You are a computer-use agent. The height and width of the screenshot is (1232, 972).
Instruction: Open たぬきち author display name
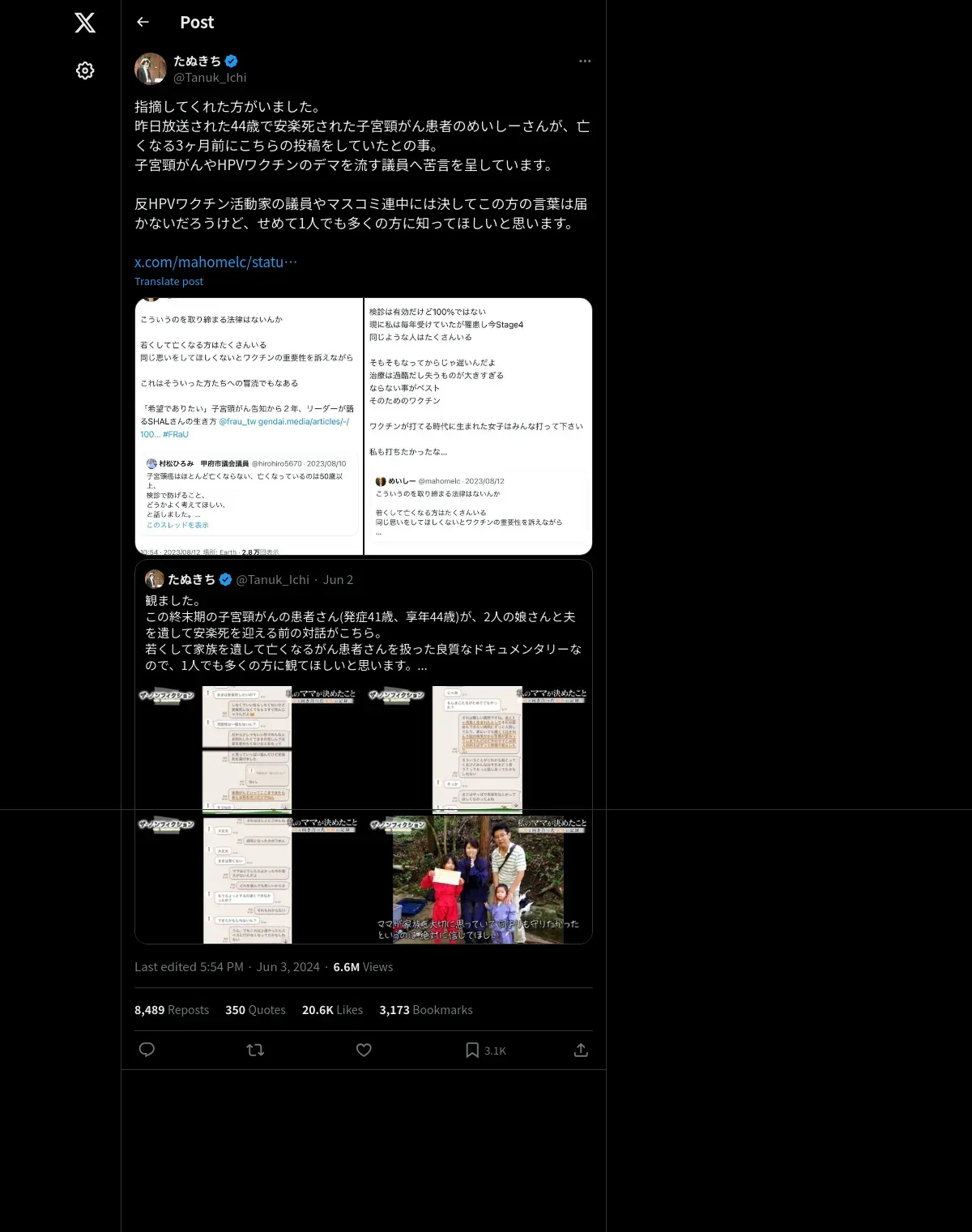click(x=197, y=61)
